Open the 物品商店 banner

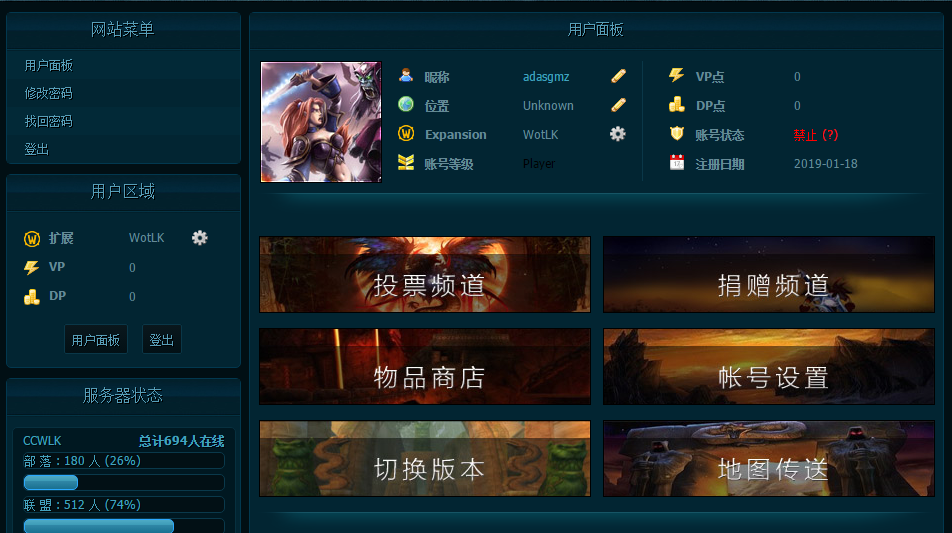pos(425,367)
